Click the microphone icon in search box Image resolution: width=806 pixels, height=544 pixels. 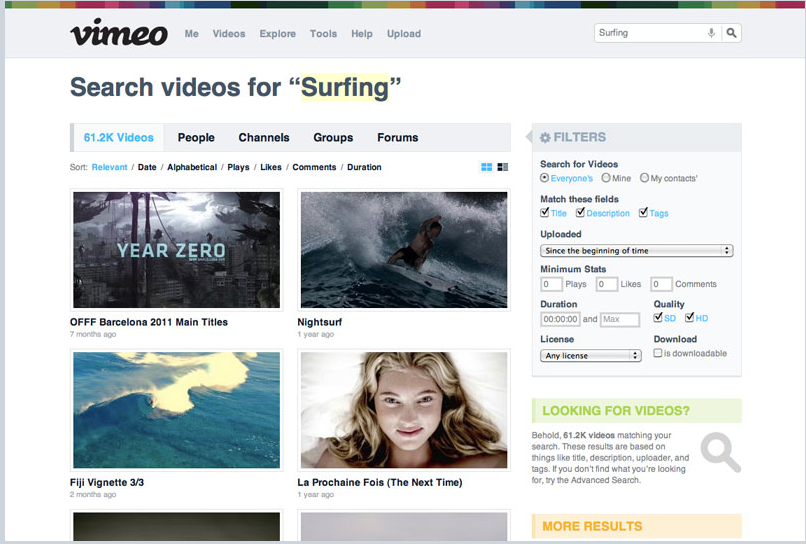tap(711, 33)
